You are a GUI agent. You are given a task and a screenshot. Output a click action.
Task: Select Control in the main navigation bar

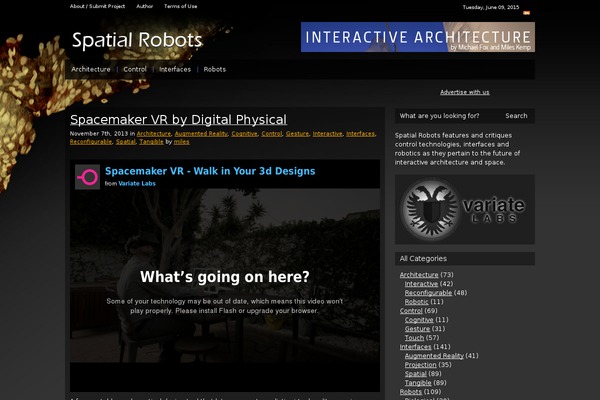135,69
